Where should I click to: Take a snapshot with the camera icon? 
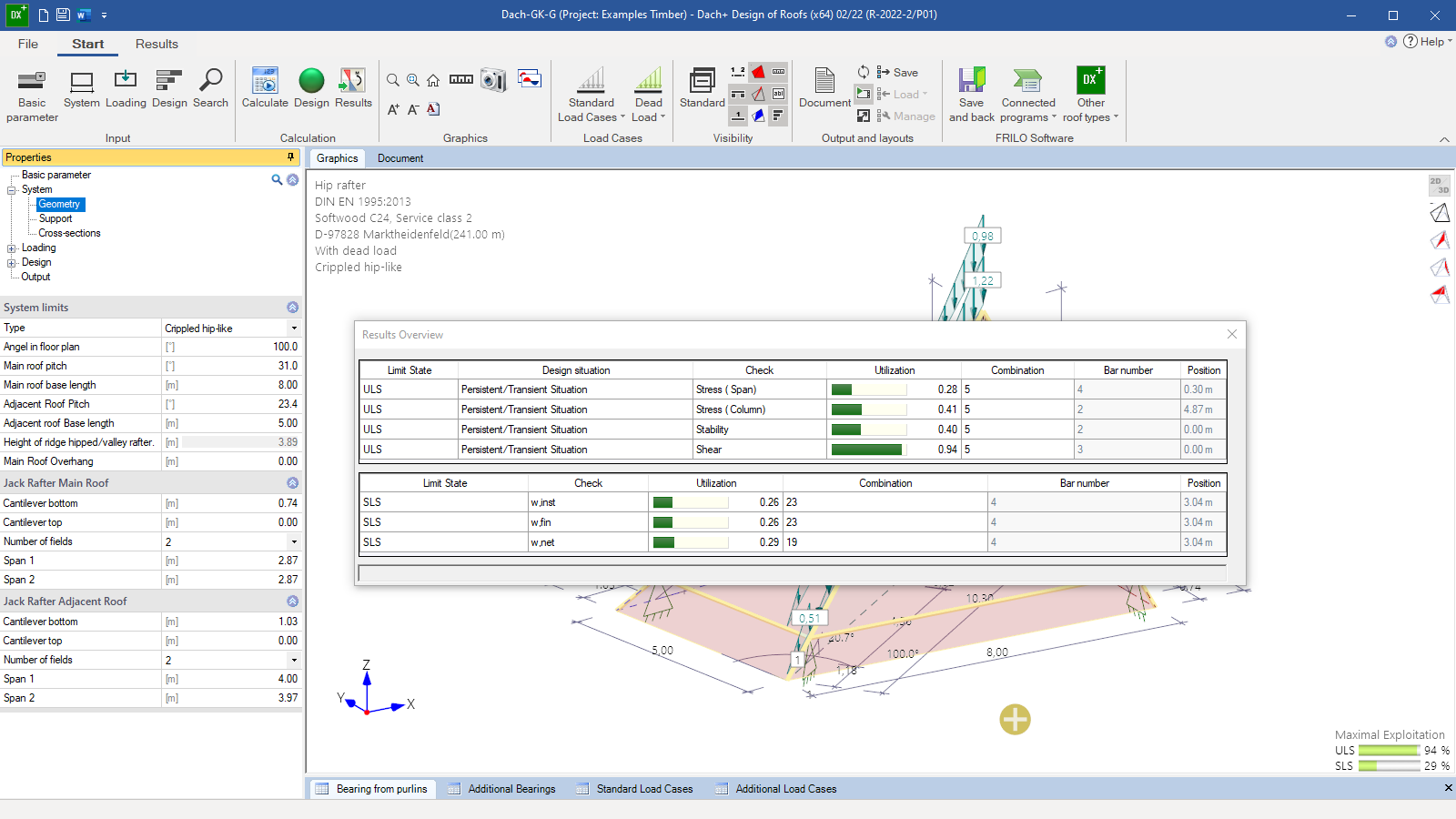(x=493, y=80)
